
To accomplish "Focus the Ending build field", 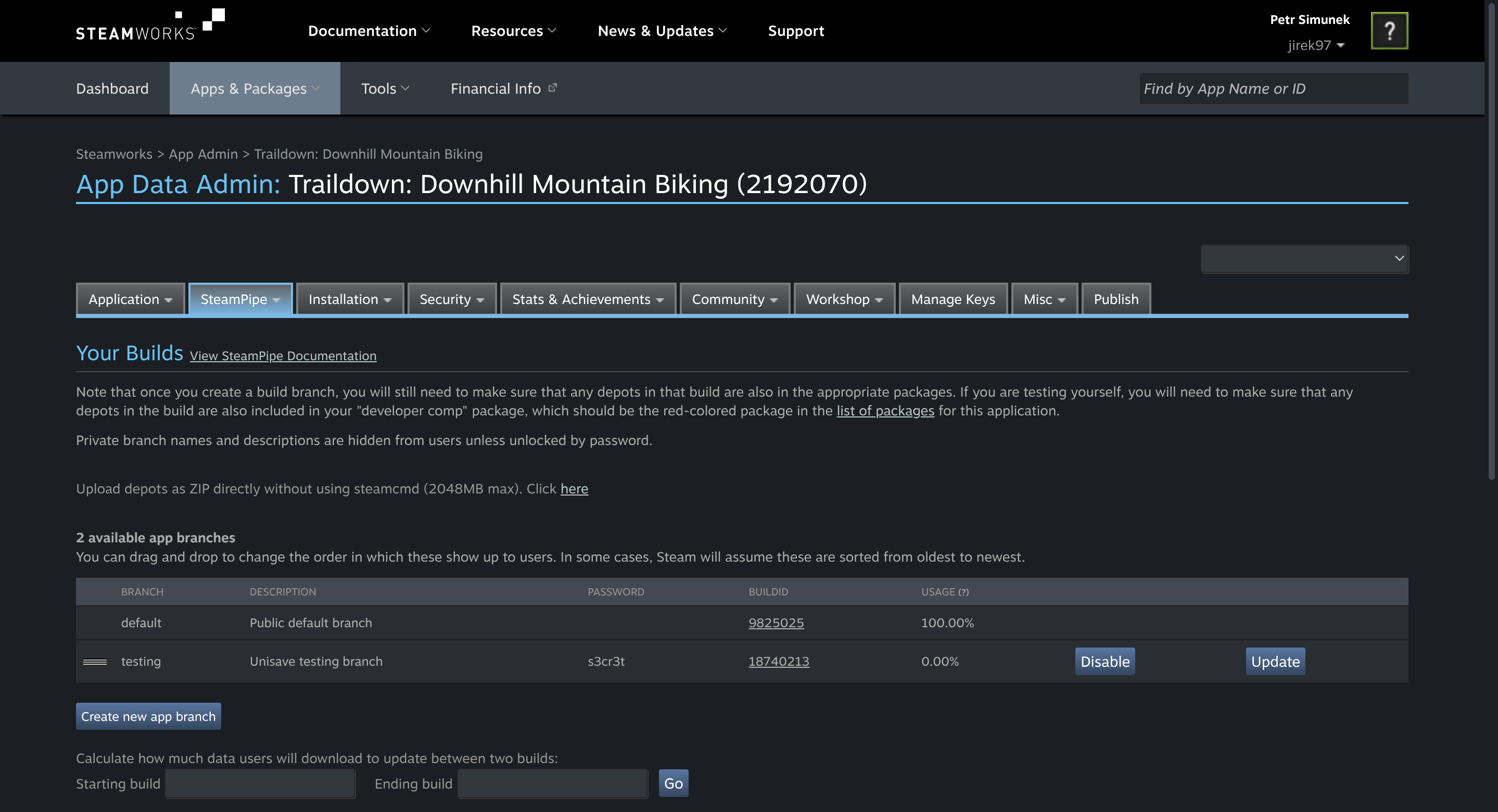I will 552,783.
